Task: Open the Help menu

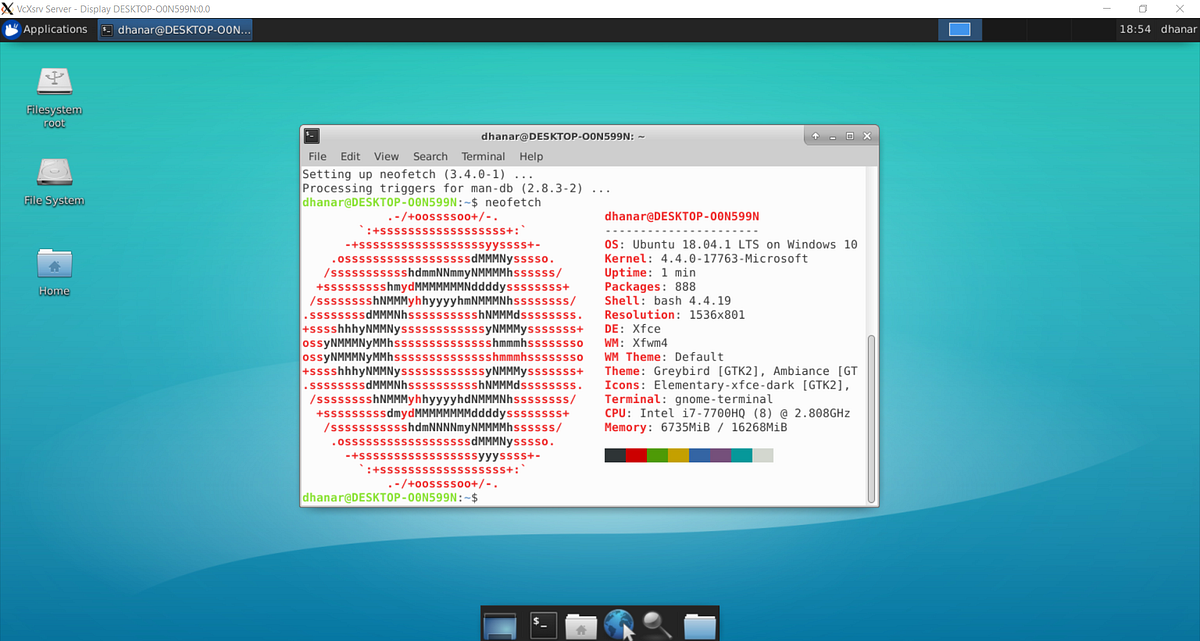Action: click(x=531, y=156)
